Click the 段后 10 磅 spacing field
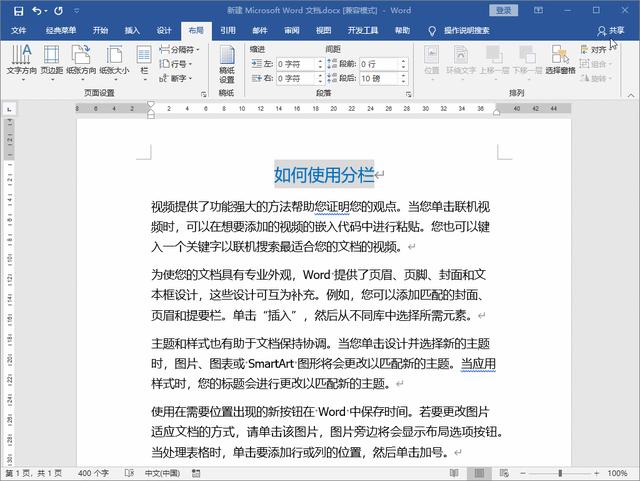 [x=378, y=78]
